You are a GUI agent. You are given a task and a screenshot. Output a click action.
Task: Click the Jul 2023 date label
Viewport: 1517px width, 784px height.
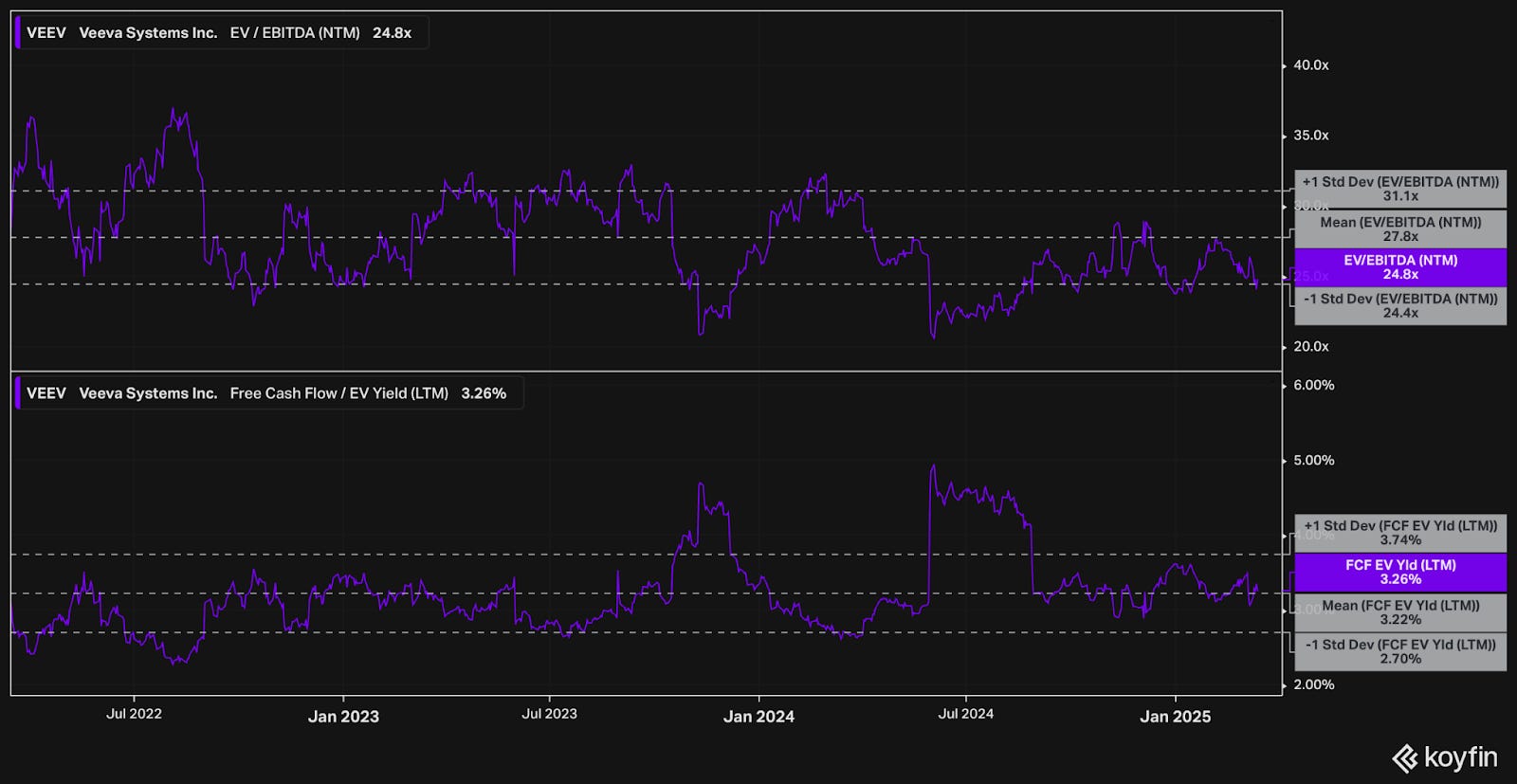549,714
